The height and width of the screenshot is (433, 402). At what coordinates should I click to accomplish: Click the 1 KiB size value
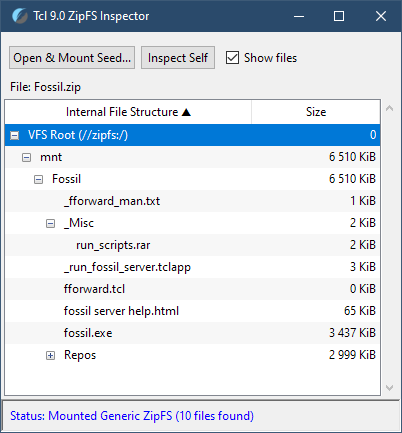point(363,201)
